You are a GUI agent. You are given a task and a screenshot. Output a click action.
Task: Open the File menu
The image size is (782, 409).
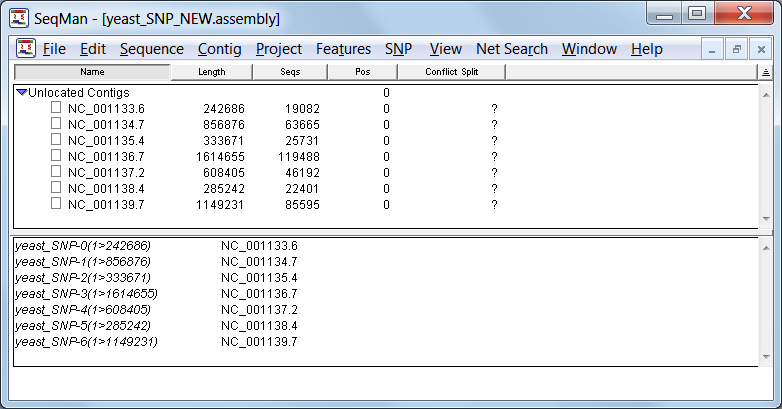click(x=54, y=49)
